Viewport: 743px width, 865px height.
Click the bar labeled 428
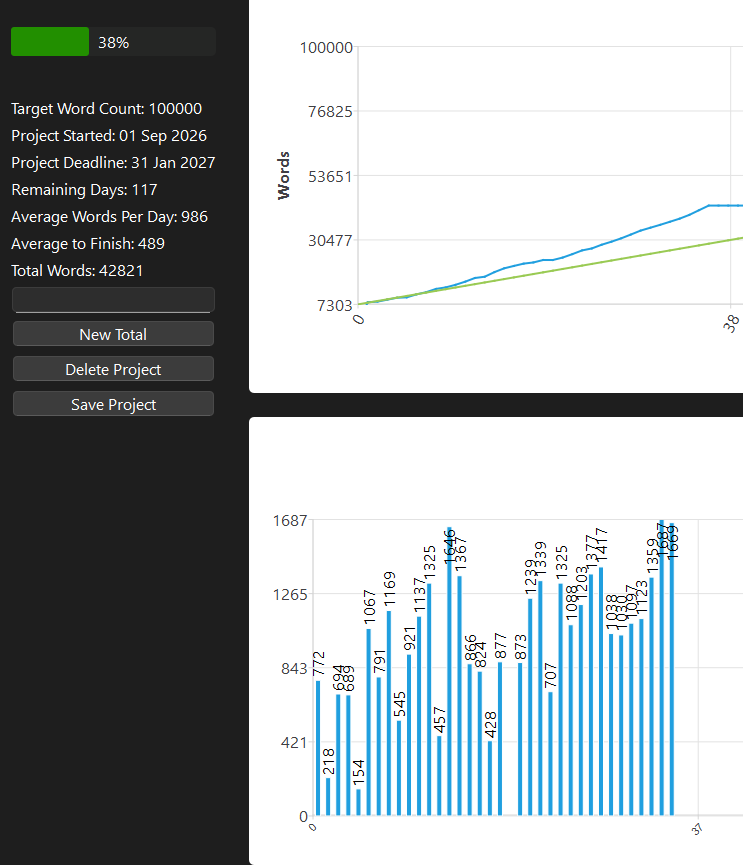[x=490, y=778]
